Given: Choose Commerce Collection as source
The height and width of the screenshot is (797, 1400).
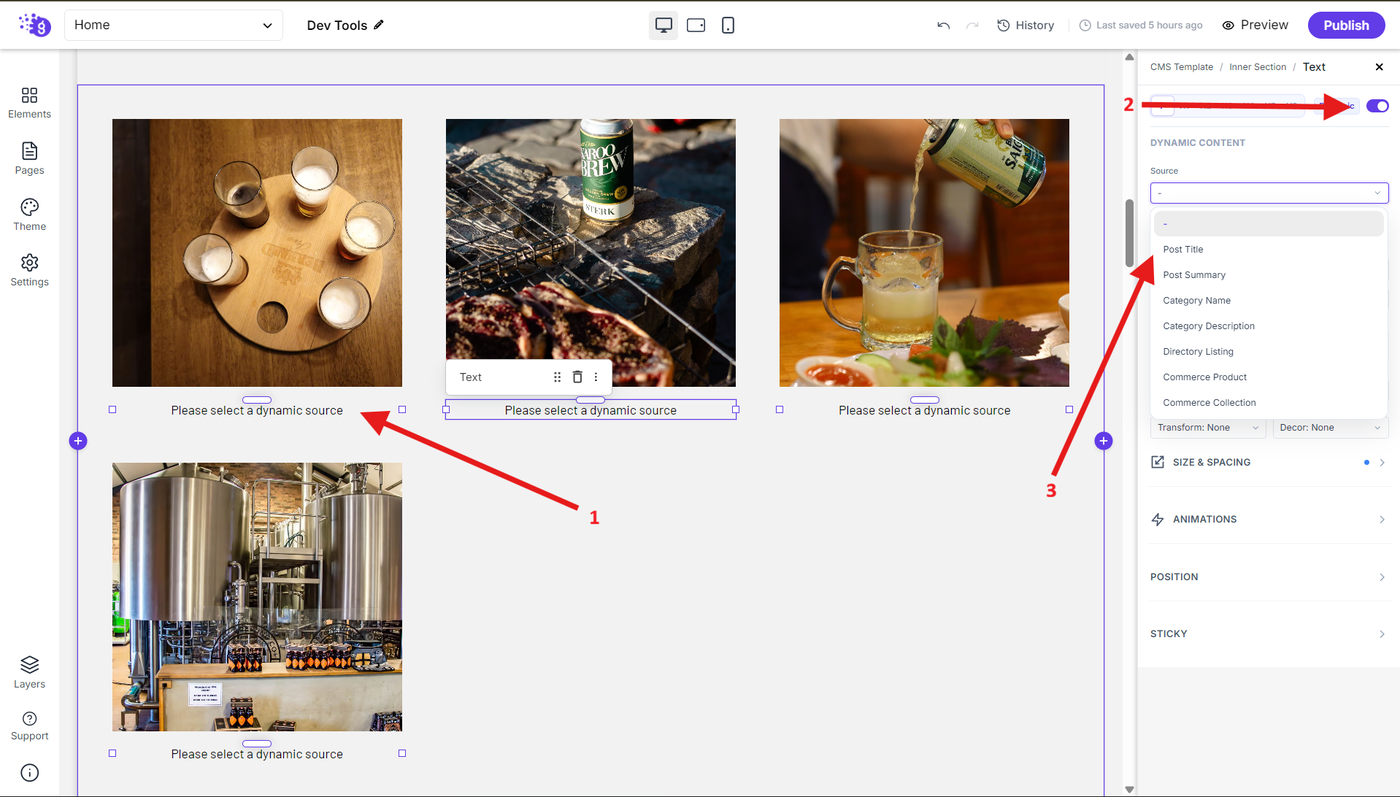Looking at the screenshot, I should [1269, 402].
